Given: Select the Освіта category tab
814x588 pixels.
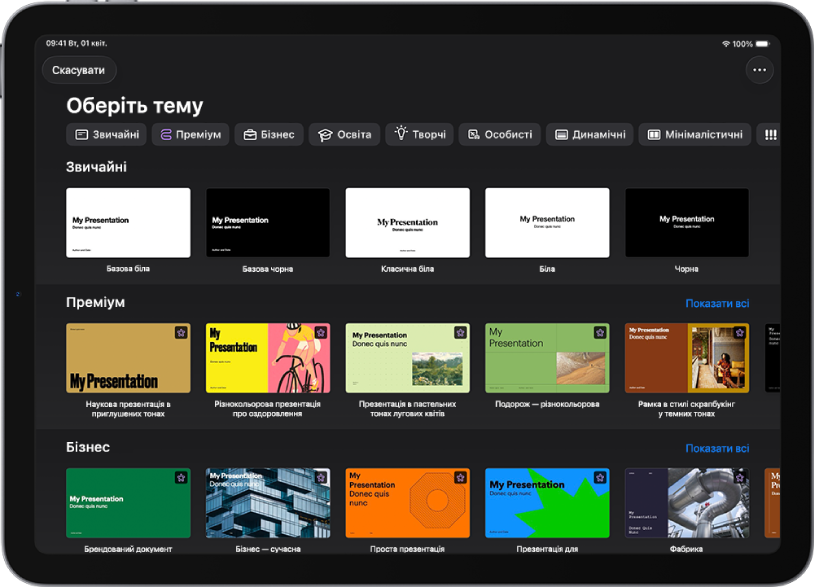Looking at the screenshot, I should (344, 135).
